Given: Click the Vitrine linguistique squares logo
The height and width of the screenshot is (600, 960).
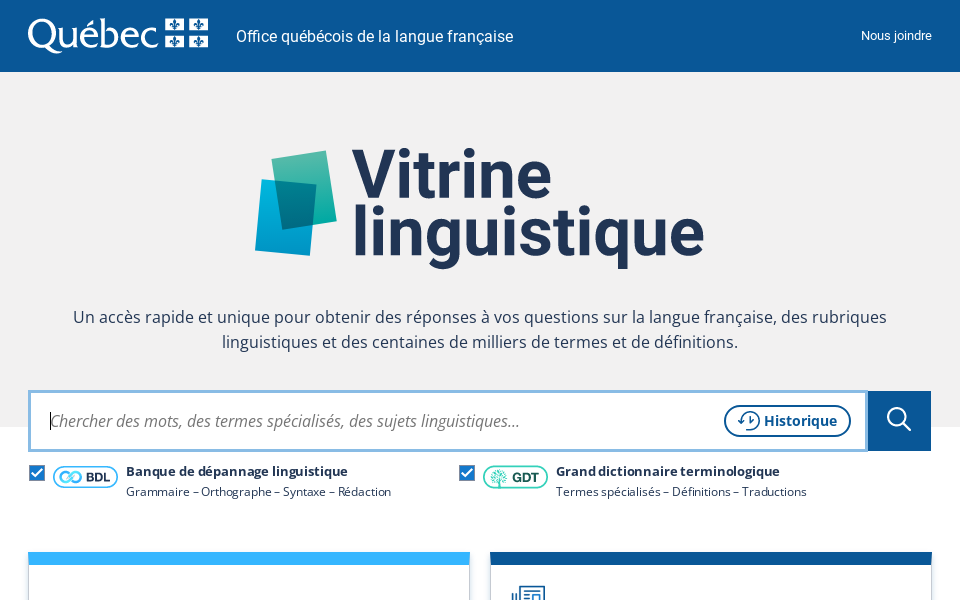Looking at the screenshot, I should 297,203.
